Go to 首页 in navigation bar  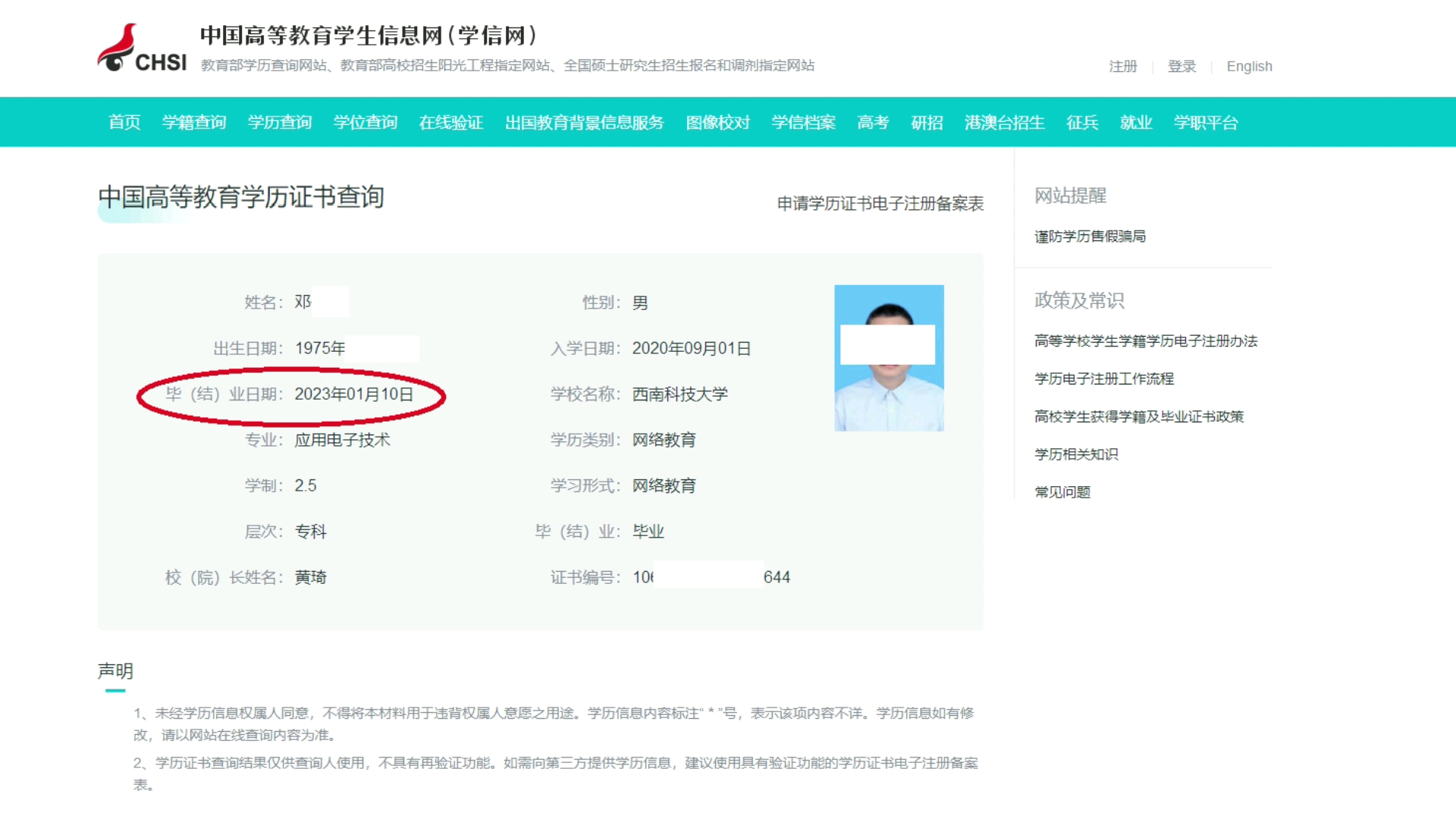tap(124, 122)
